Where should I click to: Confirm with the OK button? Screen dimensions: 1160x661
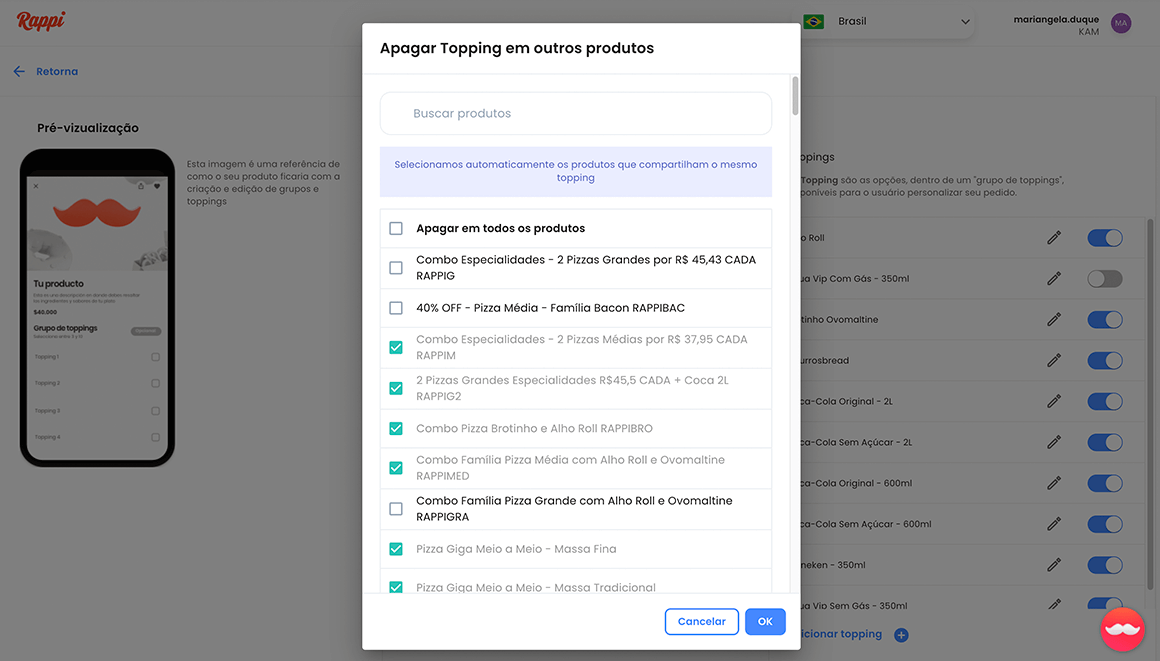click(765, 622)
